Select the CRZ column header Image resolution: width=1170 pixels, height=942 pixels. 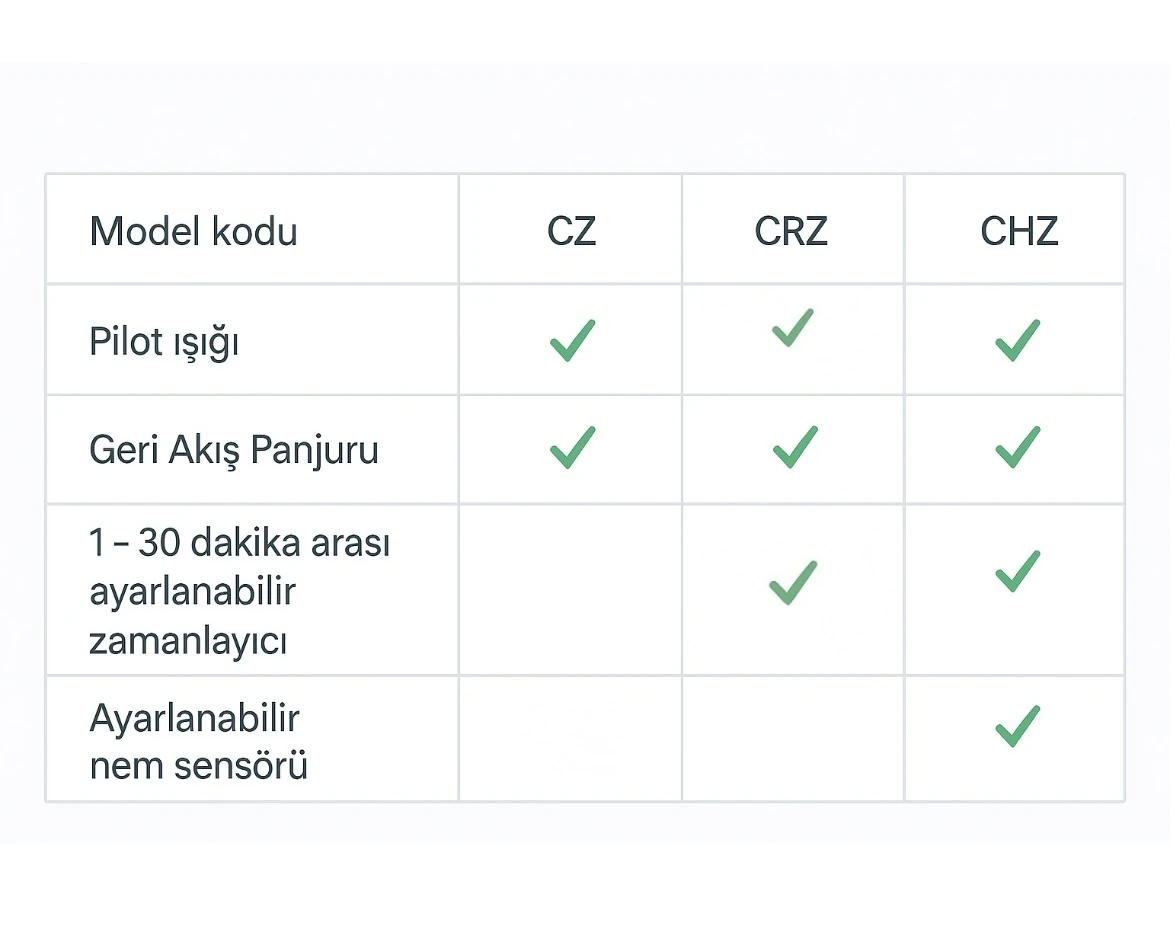(x=791, y=232)
